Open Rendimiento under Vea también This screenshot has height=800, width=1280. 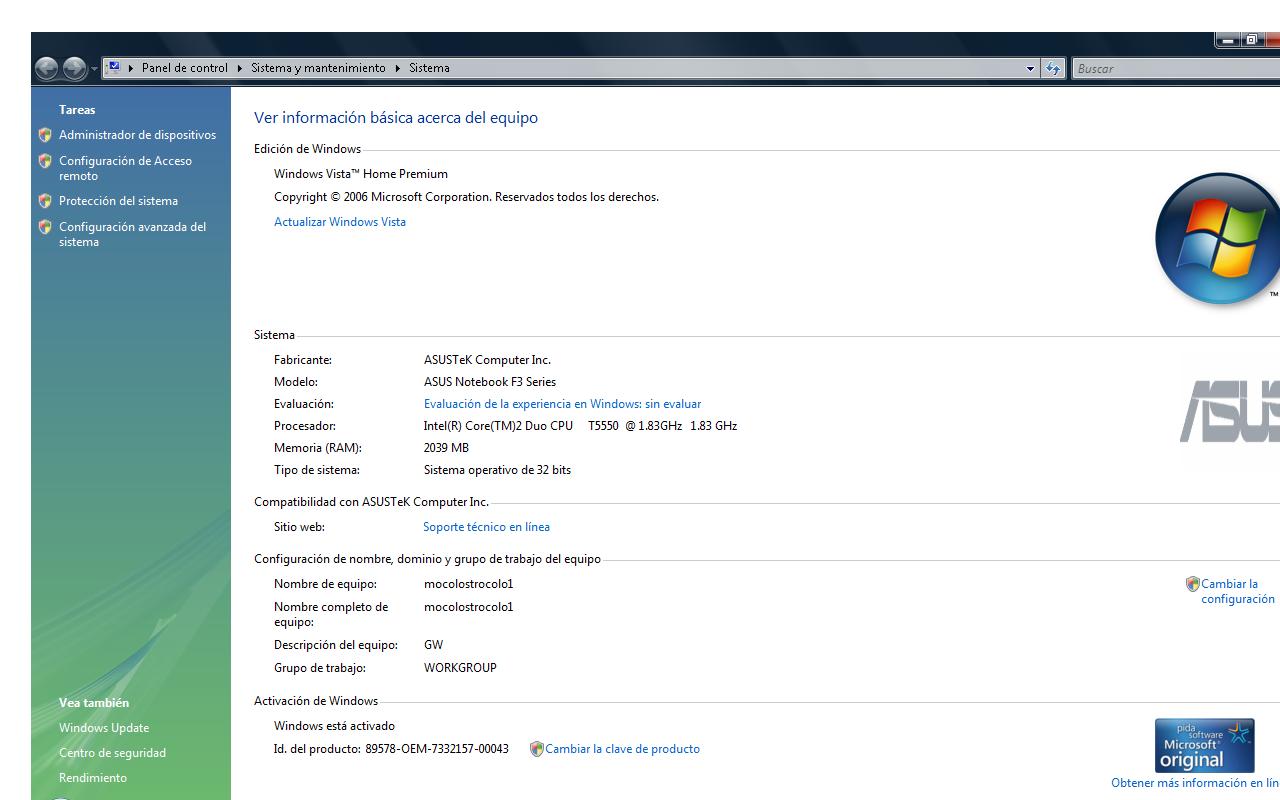pos(93,778)
